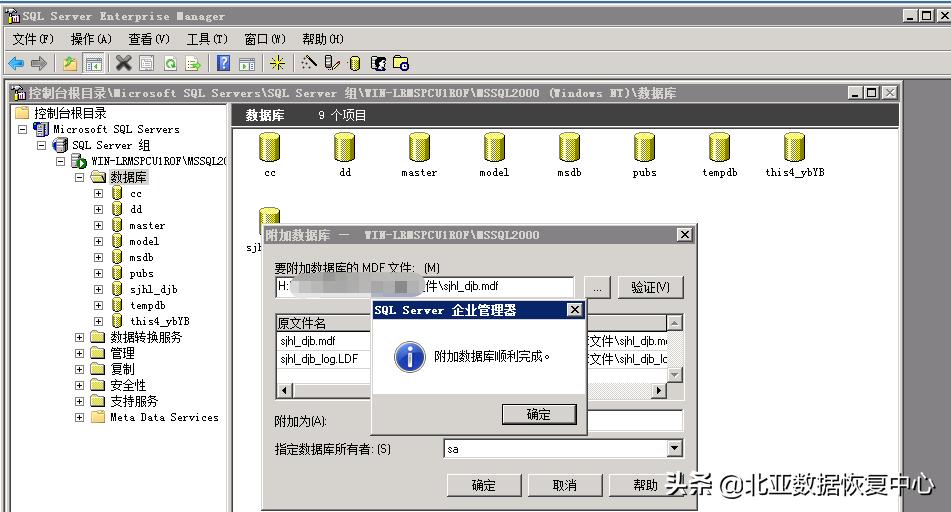Image resolution: width=951 pixels, height=512 pixels.
Task: Select the cc database icon in right pane
Action: [x=269, y=147]
